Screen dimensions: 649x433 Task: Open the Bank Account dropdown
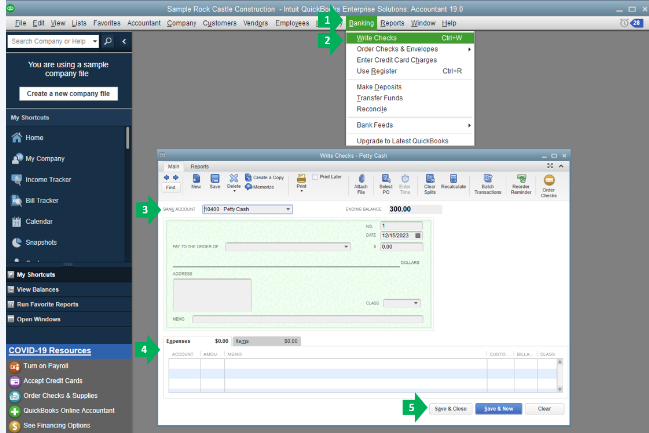coord(288,209)
